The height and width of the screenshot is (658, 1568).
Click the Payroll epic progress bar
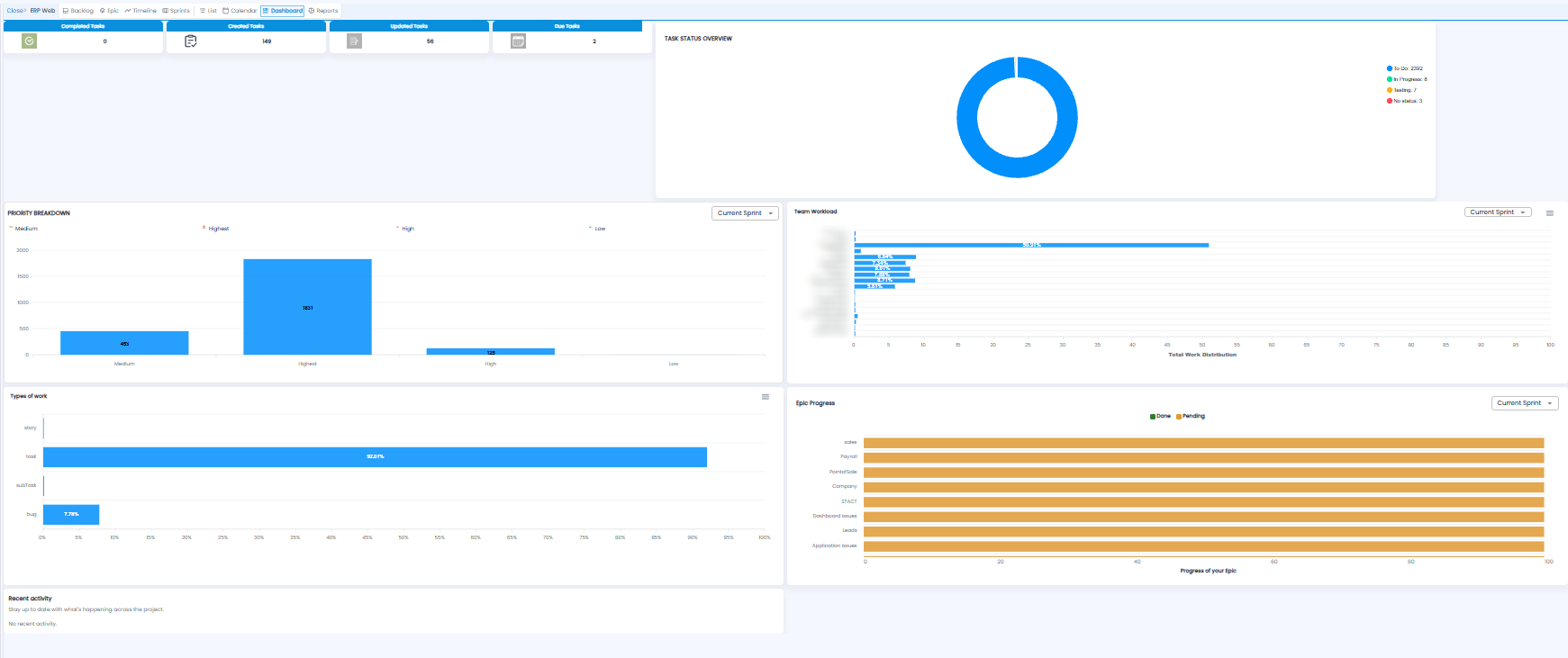(1203, 457)
